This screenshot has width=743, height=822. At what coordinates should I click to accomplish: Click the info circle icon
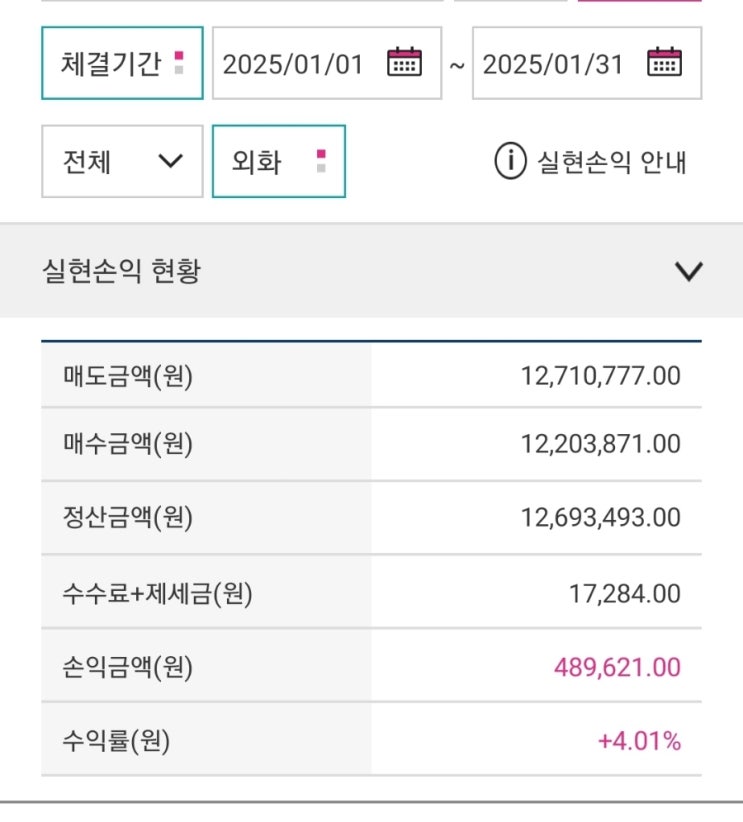(510, 161)
